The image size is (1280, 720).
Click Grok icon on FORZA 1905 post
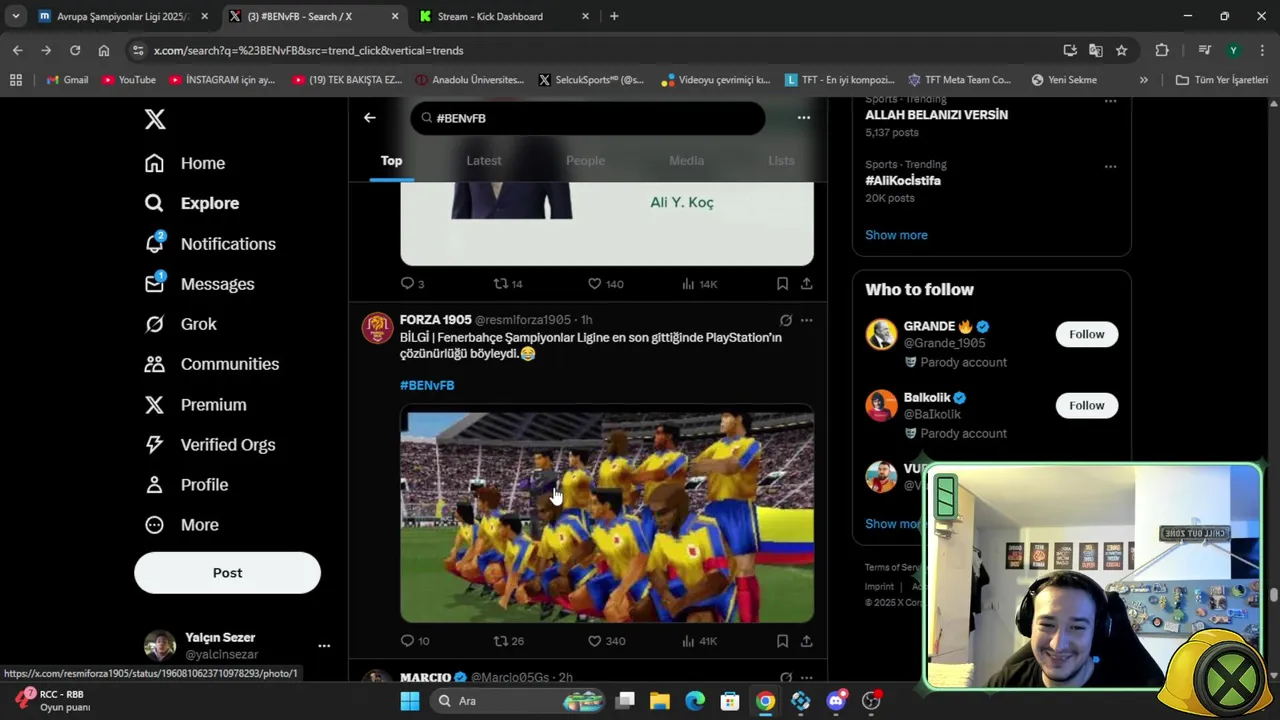coord(785,320)
